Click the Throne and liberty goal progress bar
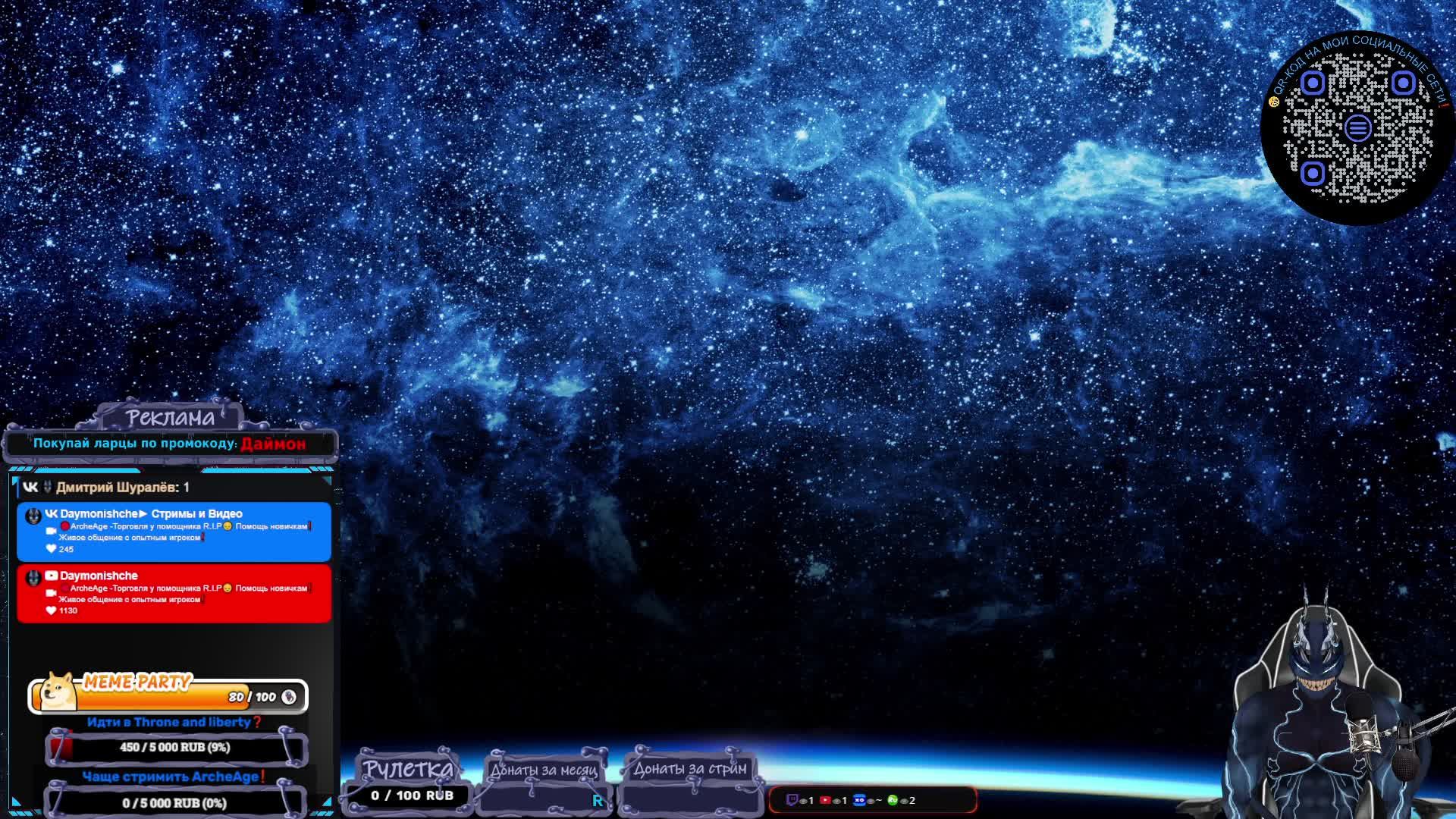 [x=175, y=748]
